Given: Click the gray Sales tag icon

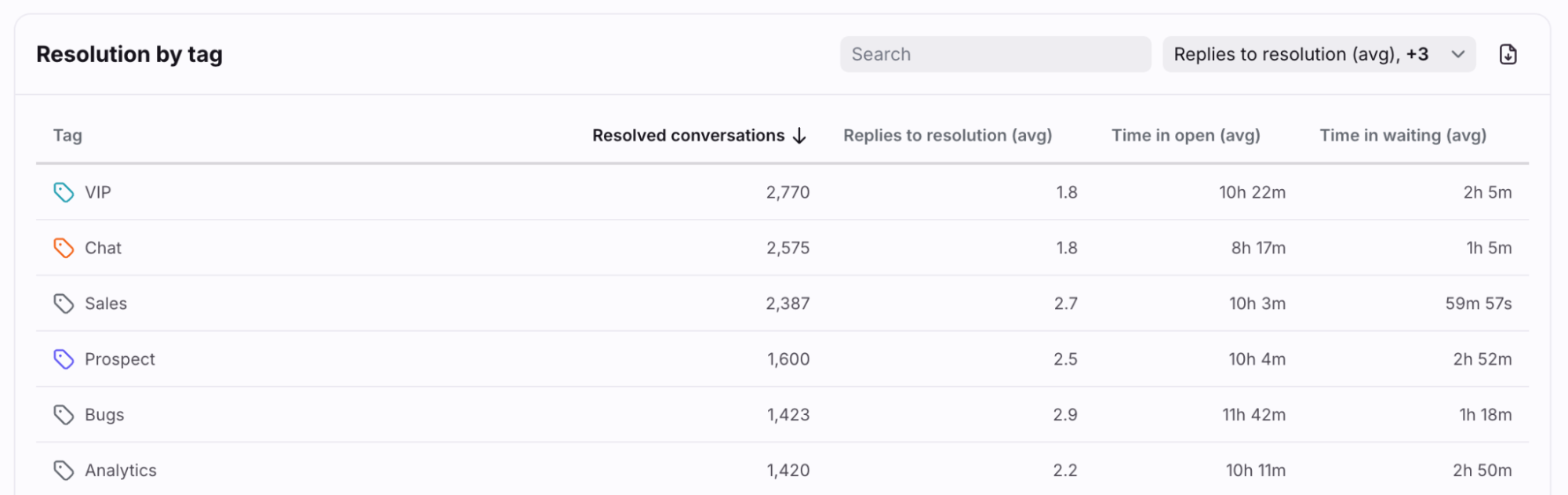Looking at the screenshot, I should 64,304.
